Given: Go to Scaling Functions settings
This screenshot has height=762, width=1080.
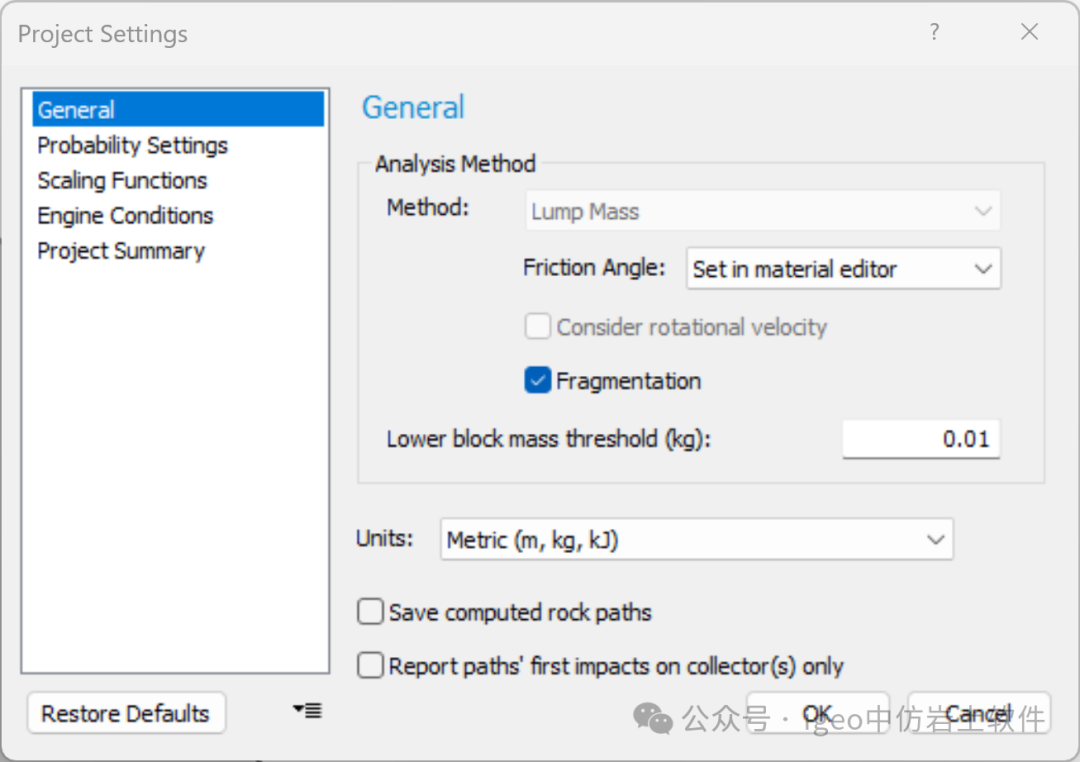Looking at the screenshot, I should tap(122, 180).
